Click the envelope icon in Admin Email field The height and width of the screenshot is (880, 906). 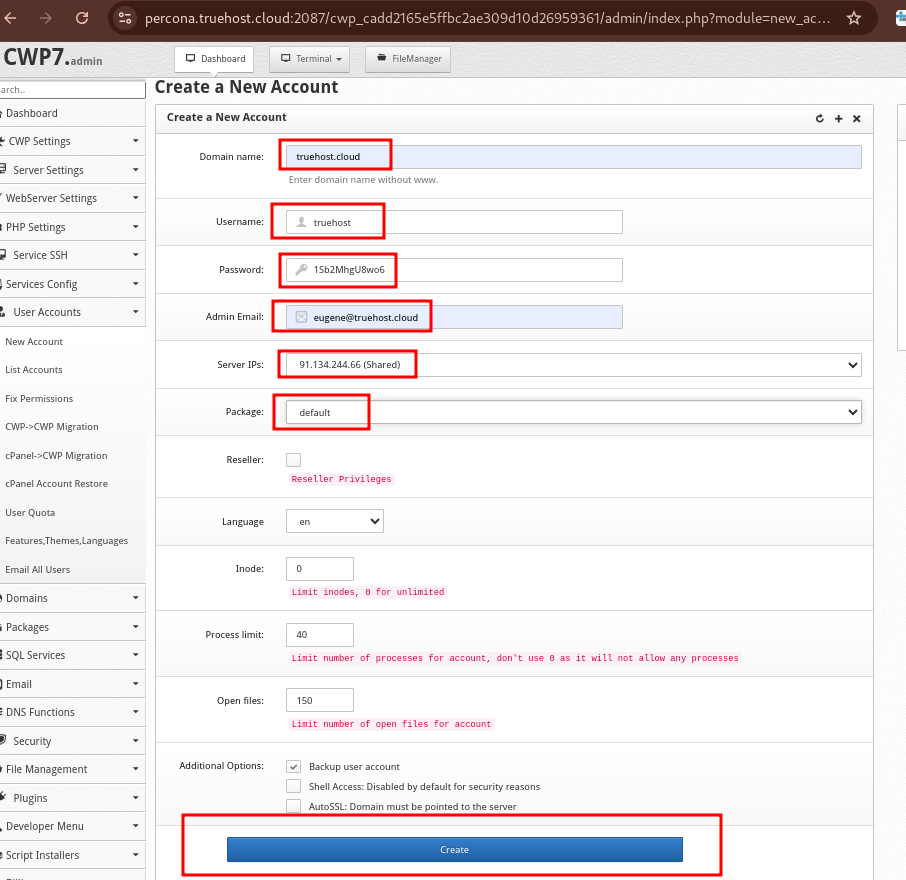pos(301,317)
